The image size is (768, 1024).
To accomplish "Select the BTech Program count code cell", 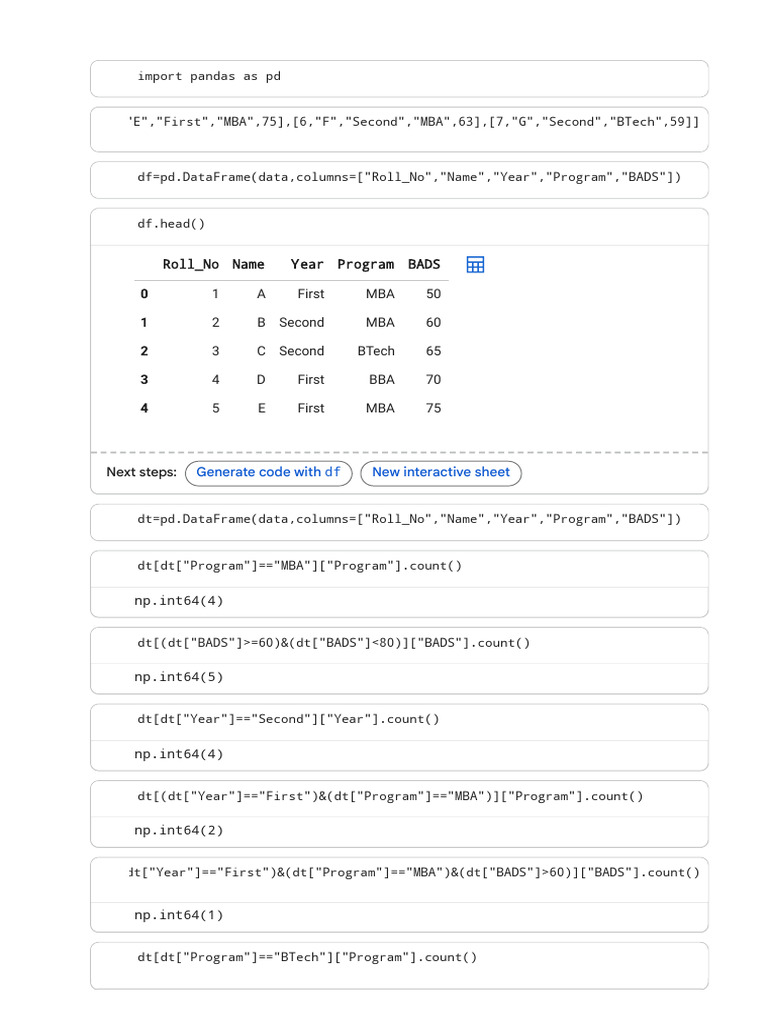I will pos(399,965).
